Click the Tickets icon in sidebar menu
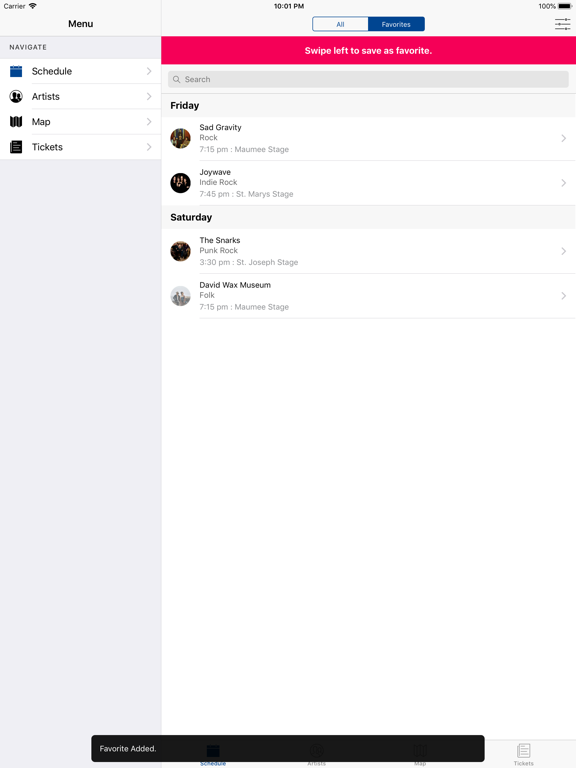 16,147
